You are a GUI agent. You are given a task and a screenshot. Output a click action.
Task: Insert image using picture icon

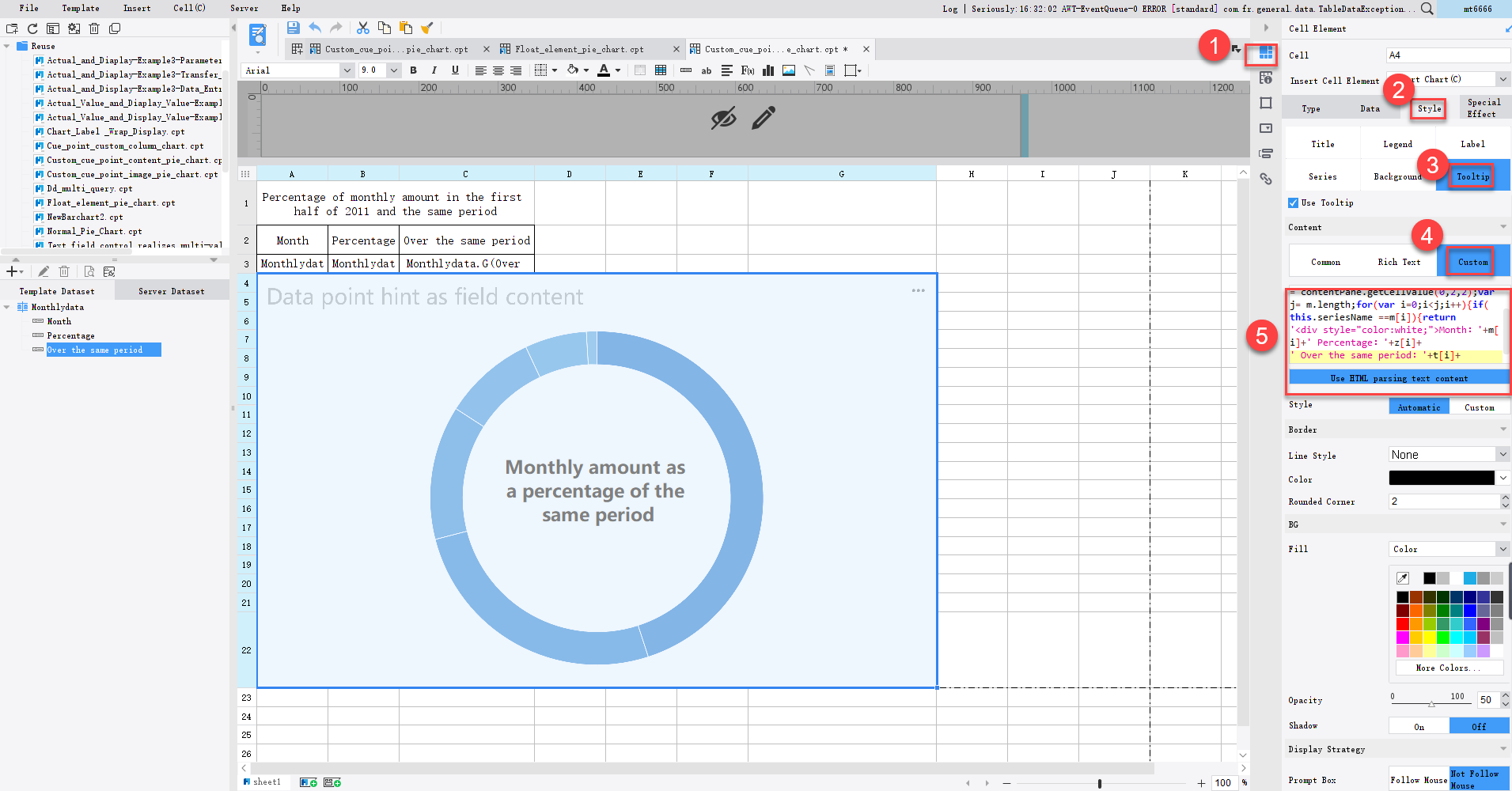(x=789, y=70)
